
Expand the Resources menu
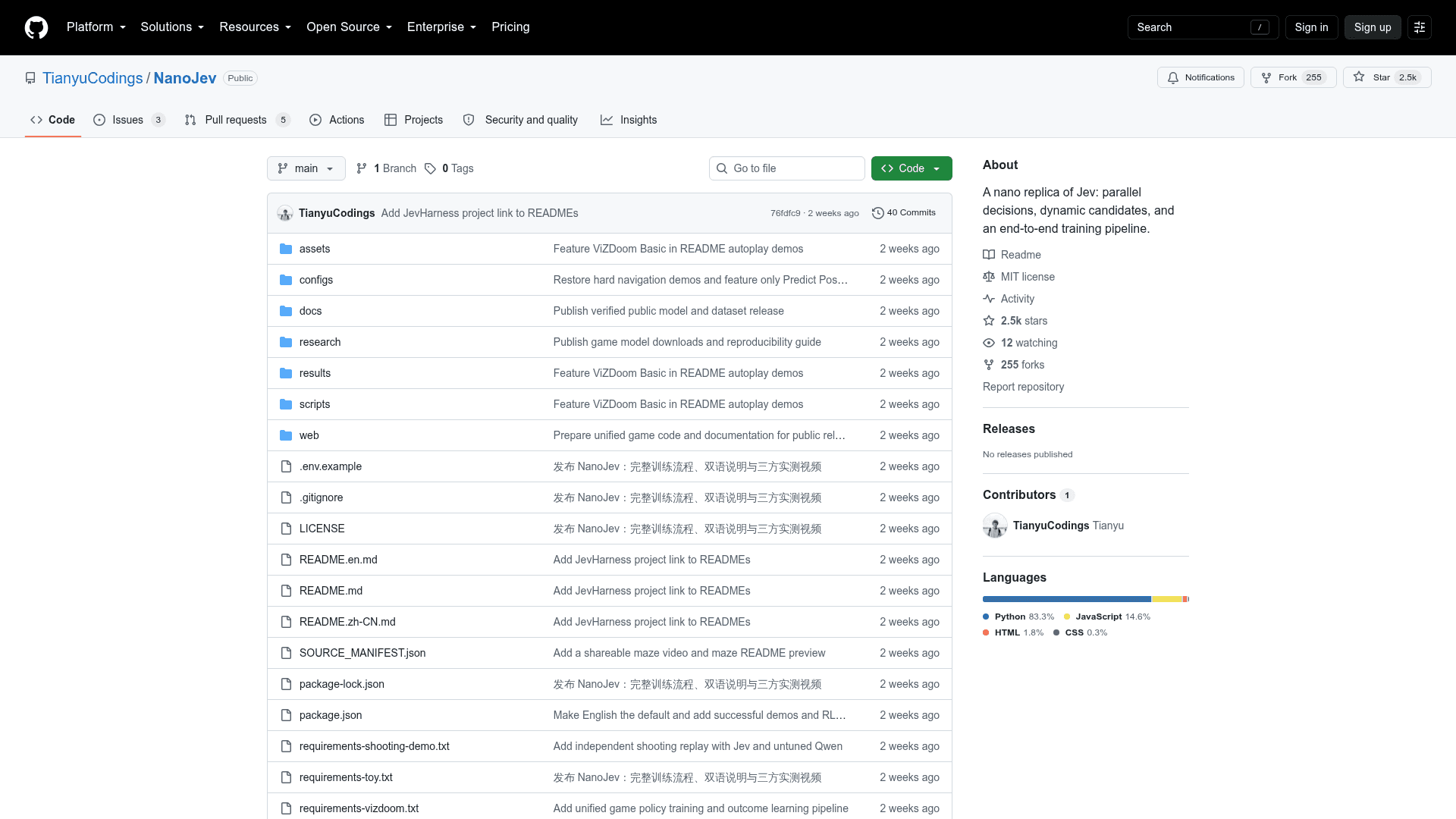tap(255, 27)
